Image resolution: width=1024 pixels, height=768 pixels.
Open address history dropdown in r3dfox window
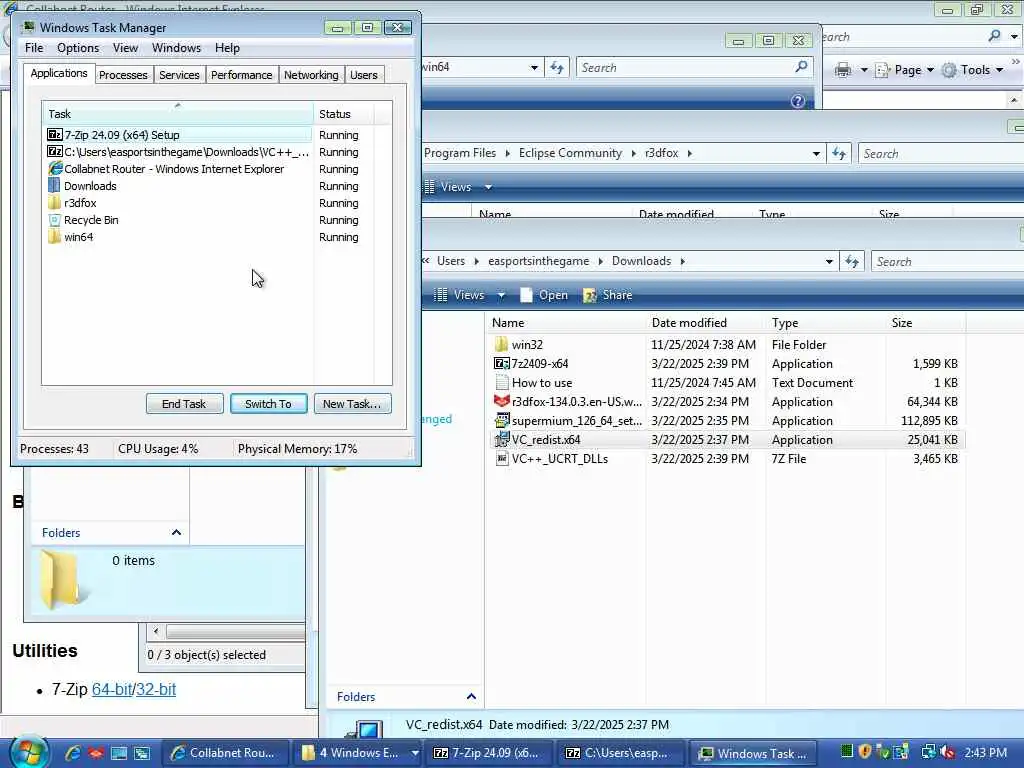click(816, 154)
